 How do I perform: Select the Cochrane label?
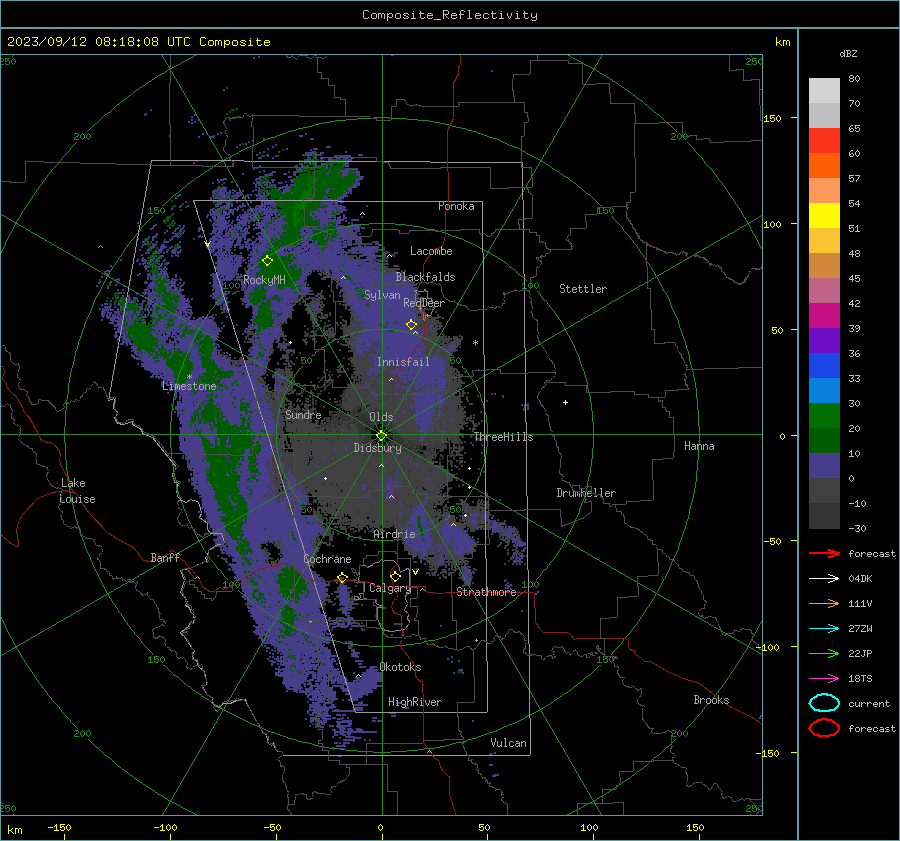(x=327, y=559)
